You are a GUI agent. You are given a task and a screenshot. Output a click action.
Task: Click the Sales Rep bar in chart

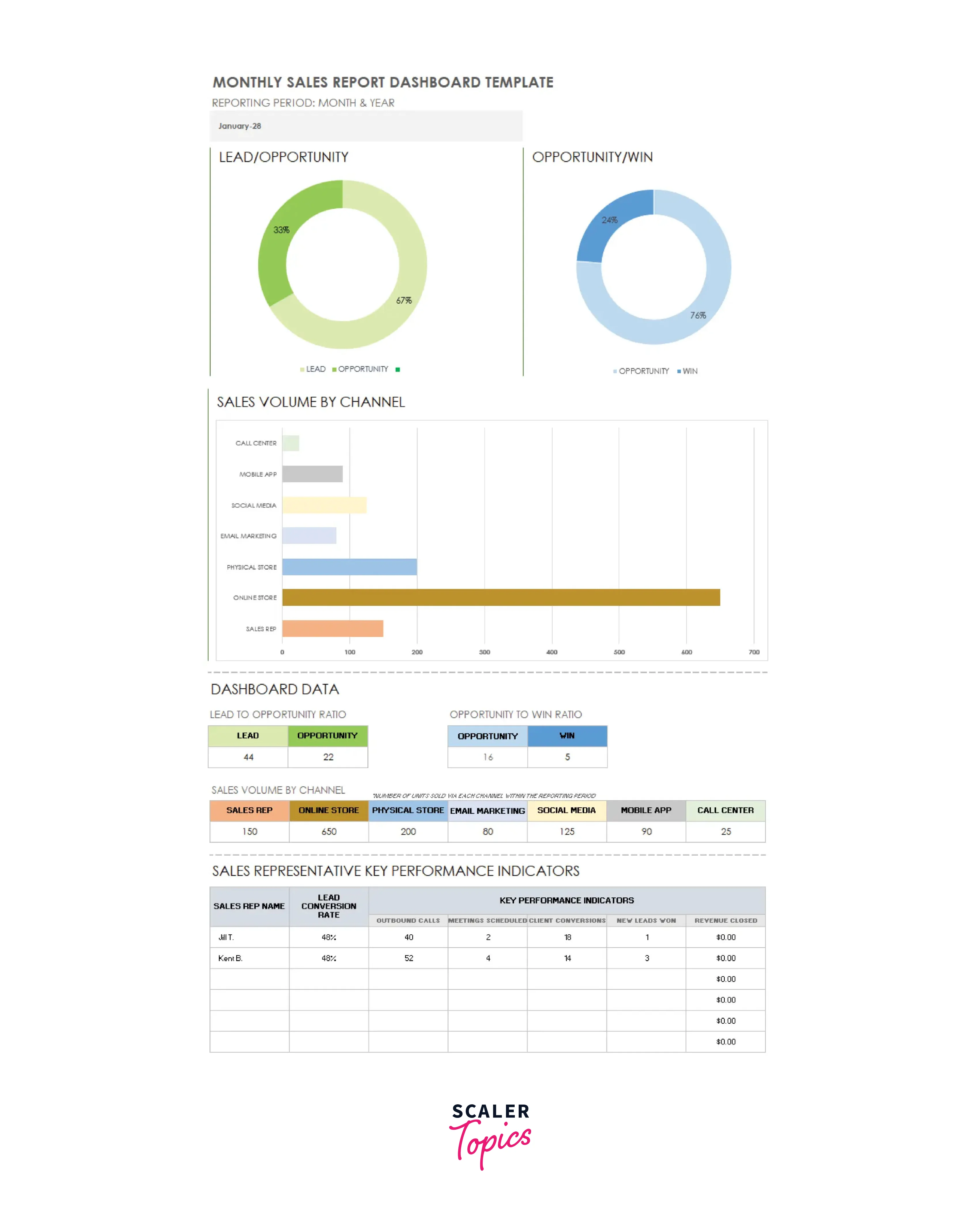[x=333, y=629]
